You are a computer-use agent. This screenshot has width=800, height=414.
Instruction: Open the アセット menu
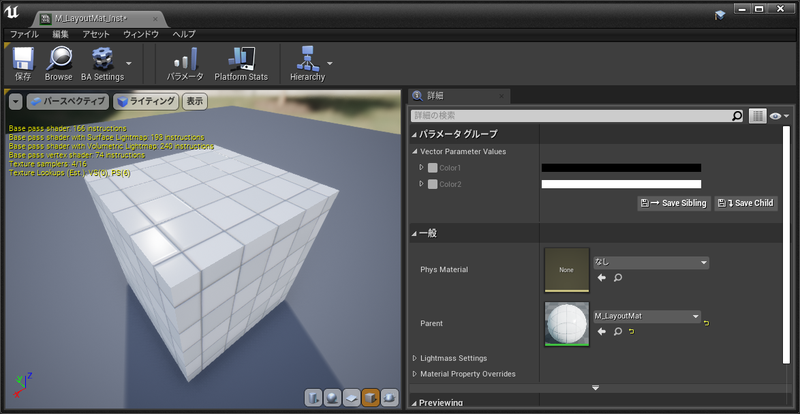point(96,35)
